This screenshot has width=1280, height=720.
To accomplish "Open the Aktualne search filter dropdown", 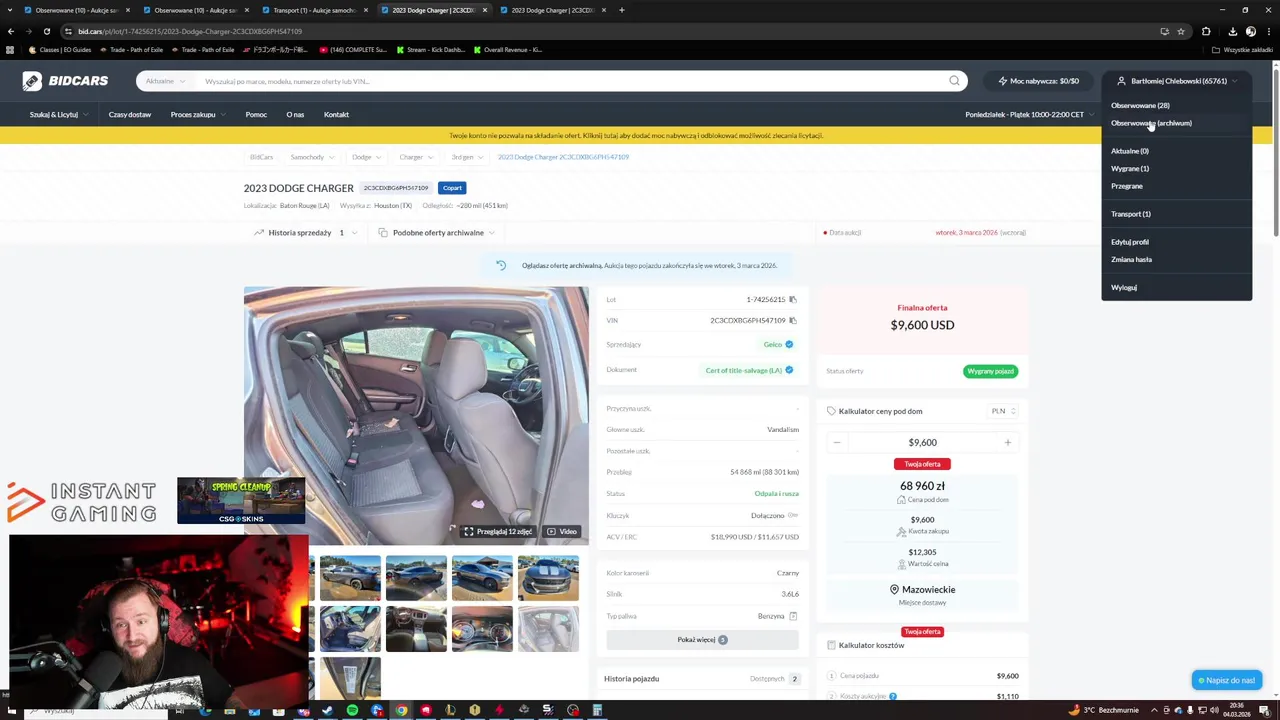I will click(165, 81).
